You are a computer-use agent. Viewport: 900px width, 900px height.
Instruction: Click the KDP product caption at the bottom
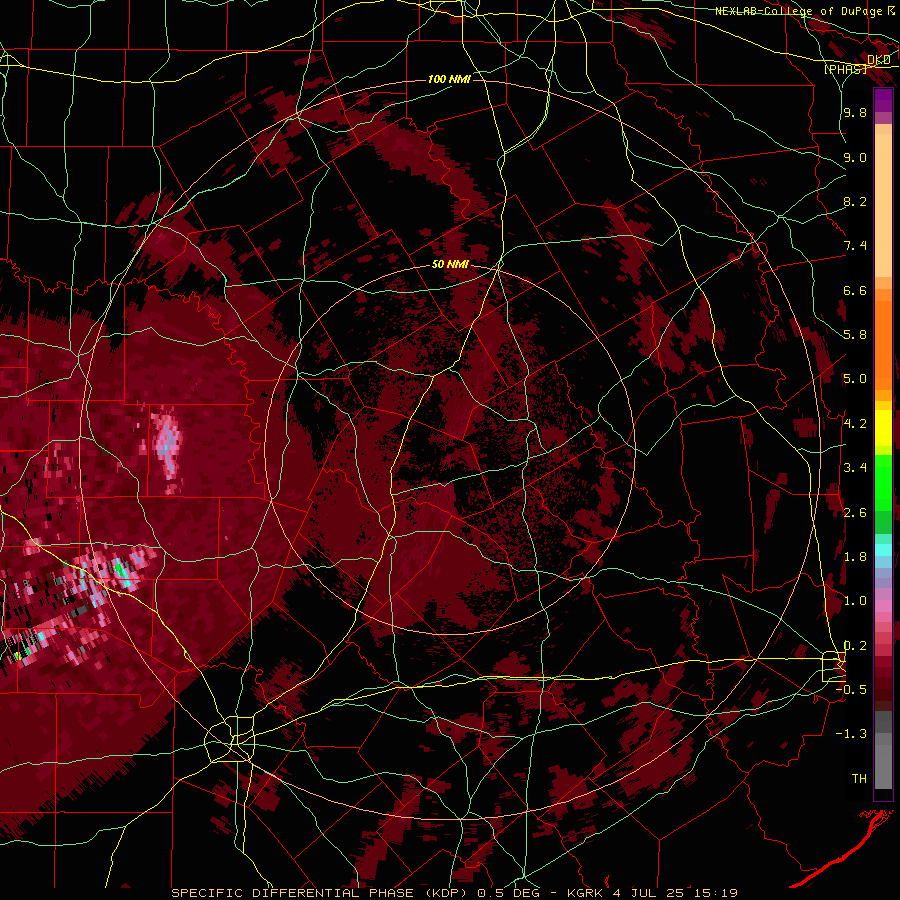[455, 893]
